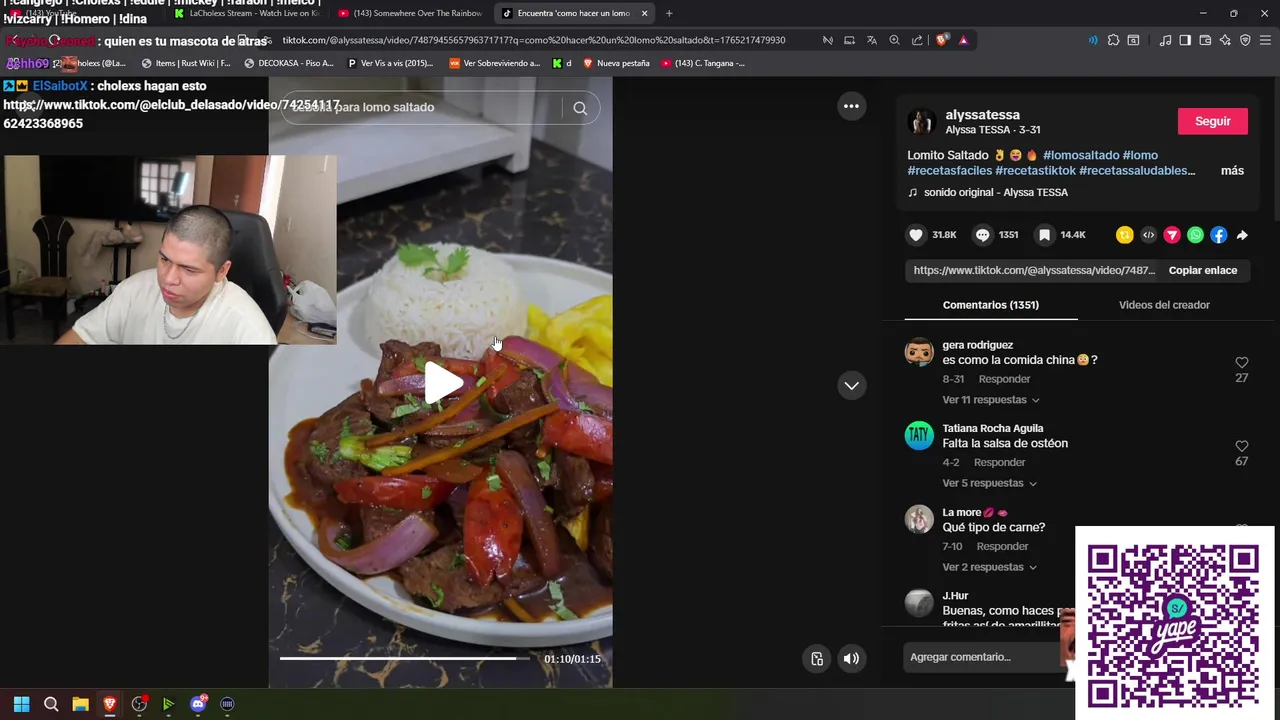Expand caption with the 'más' link
The width and height of the screenshot is (1280, 720).
click(1232, 171)
